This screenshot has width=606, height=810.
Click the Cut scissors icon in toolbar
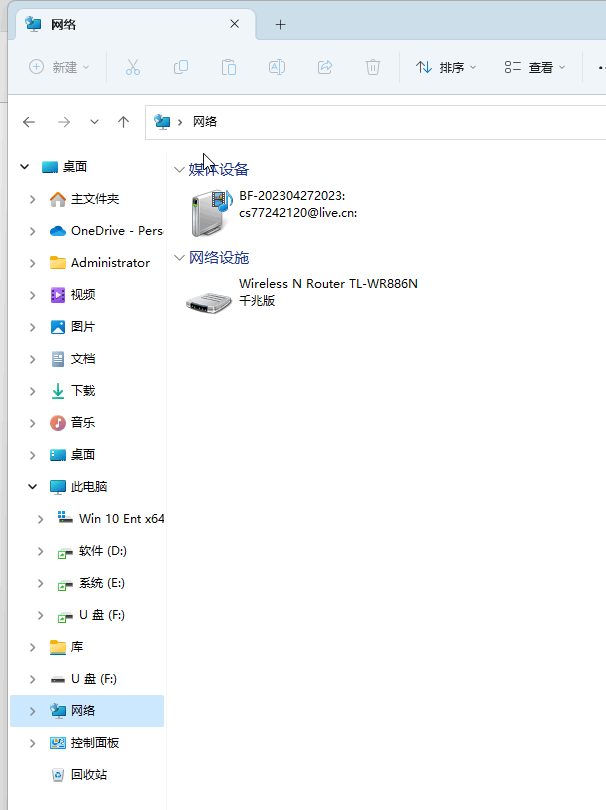[133, 67]
